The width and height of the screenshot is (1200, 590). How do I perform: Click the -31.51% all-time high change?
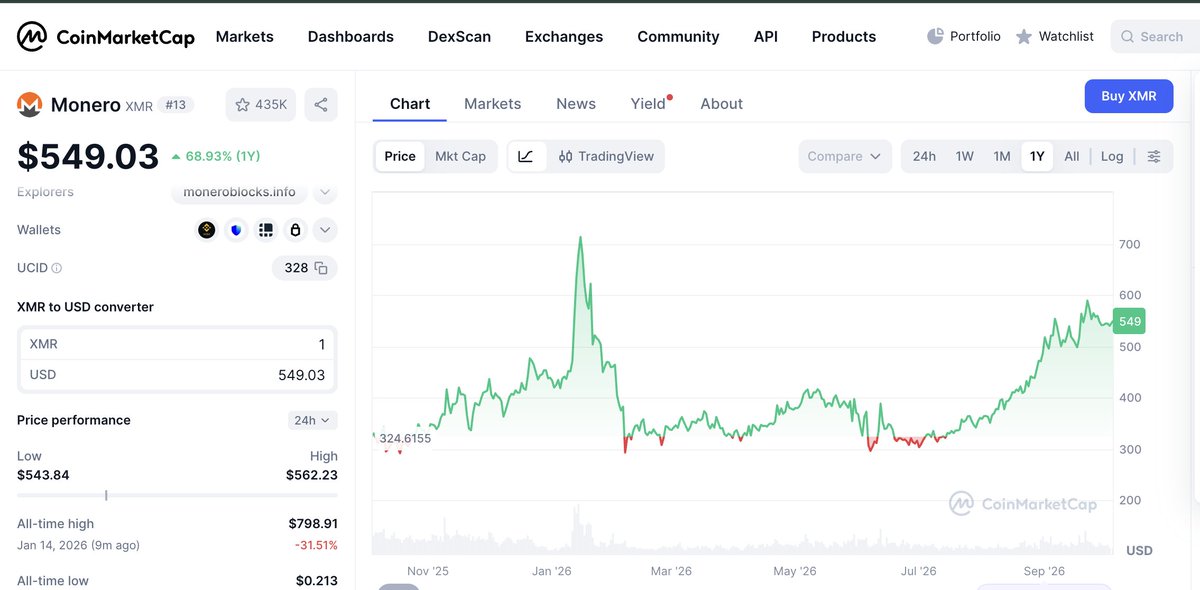[316, 545]
